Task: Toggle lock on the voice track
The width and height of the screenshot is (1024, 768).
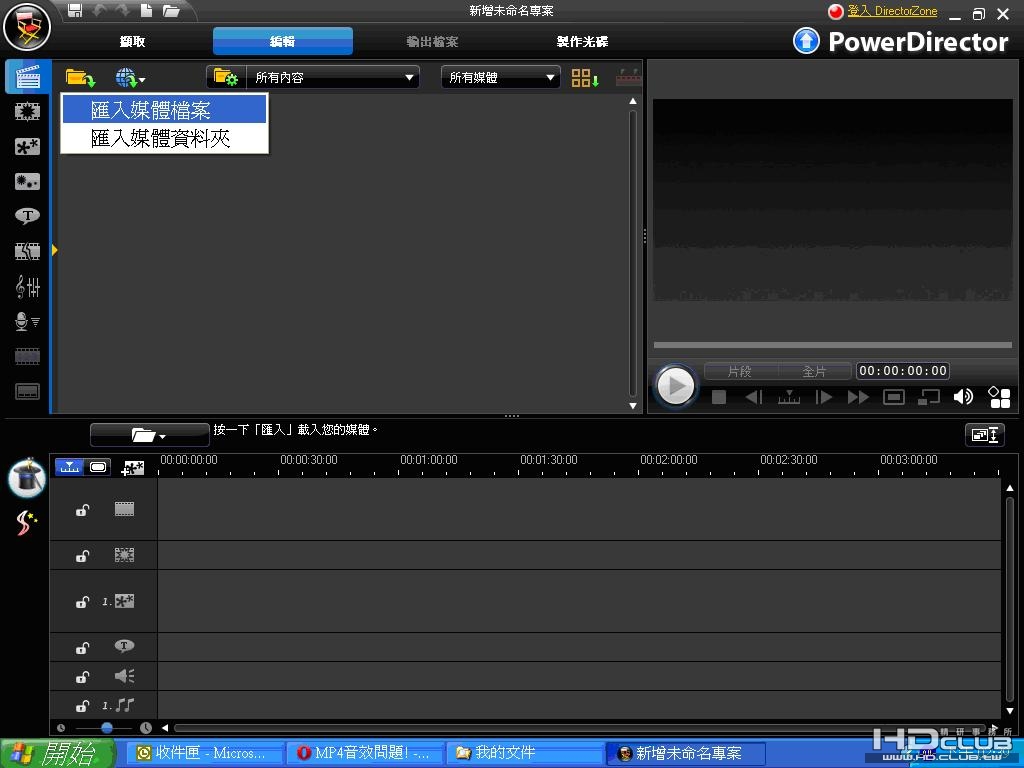Action: (82, 677)
